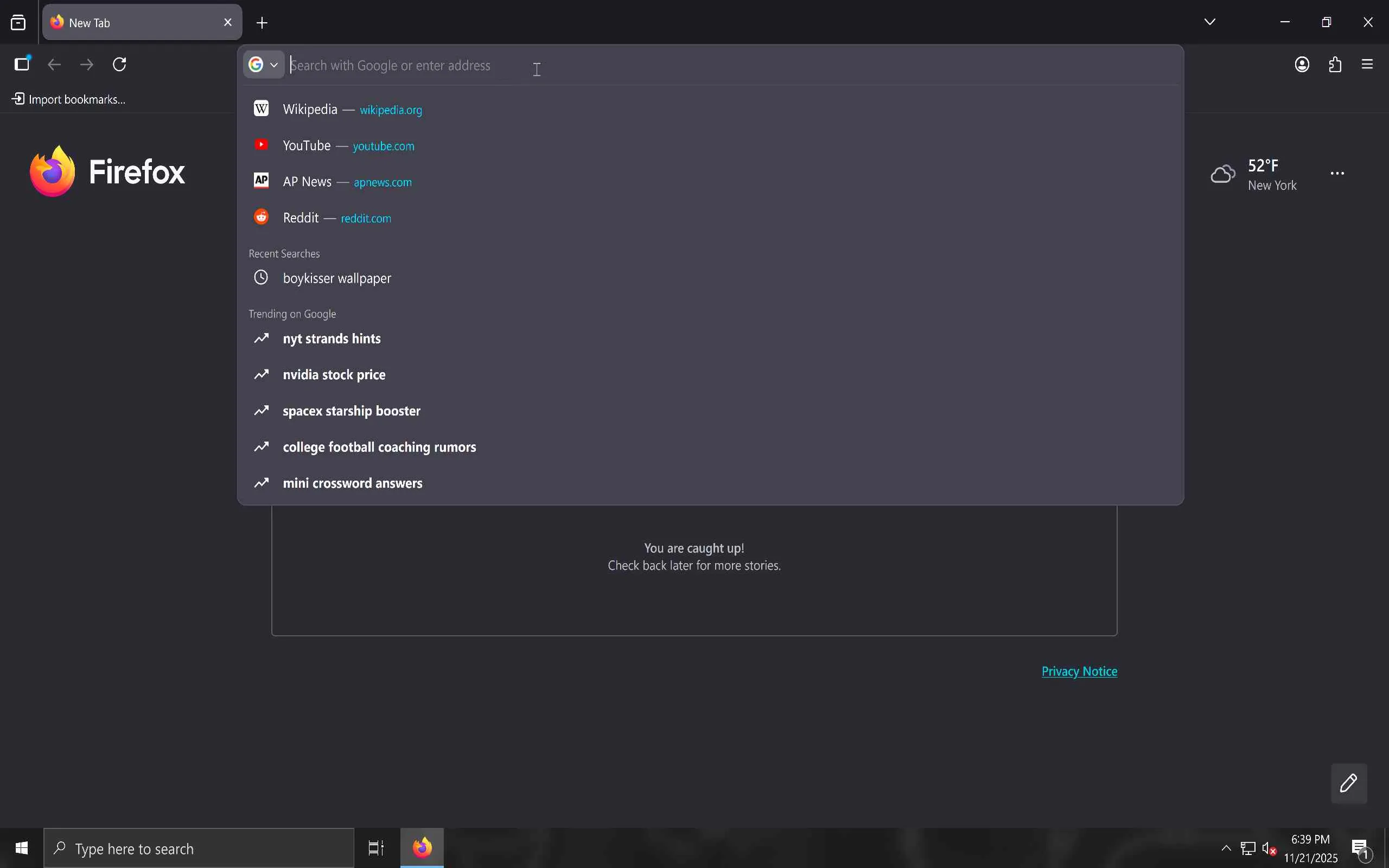Expand the Google search engine dropdown
This screenshot has width=1389, height=868.
[264, 65]
